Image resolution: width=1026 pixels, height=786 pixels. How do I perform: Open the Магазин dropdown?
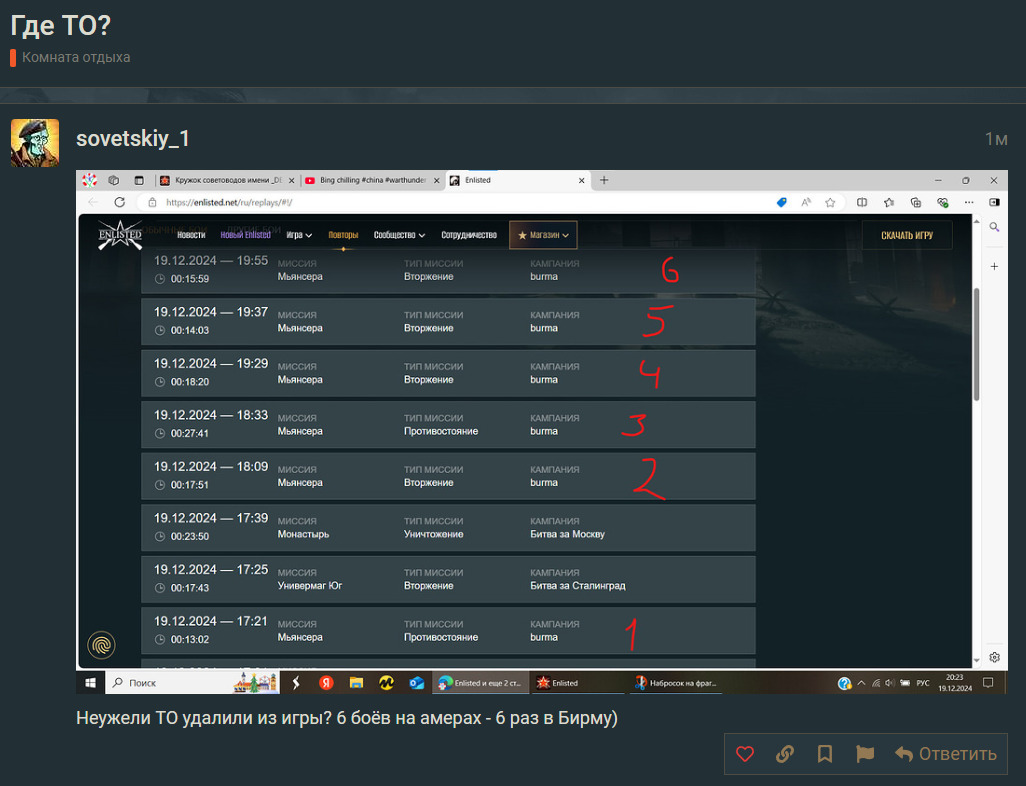point(543,235)
